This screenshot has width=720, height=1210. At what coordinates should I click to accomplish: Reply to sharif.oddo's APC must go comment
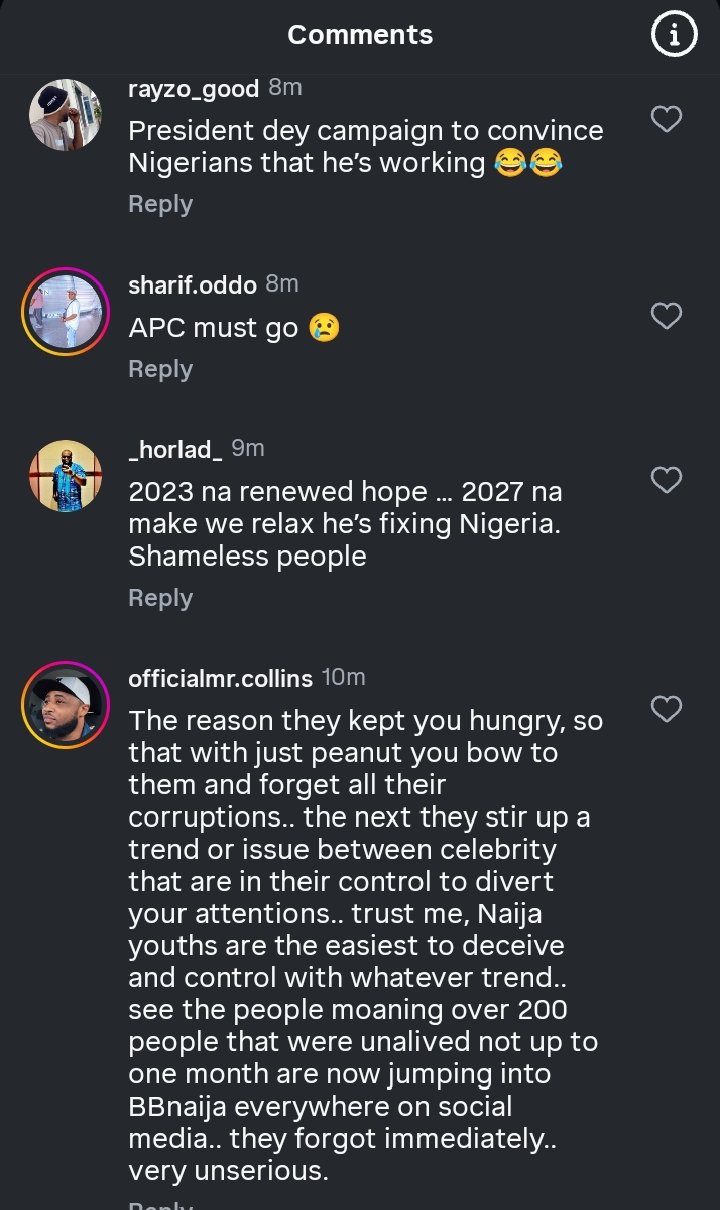pyautogui.click(x=160, y=369)
